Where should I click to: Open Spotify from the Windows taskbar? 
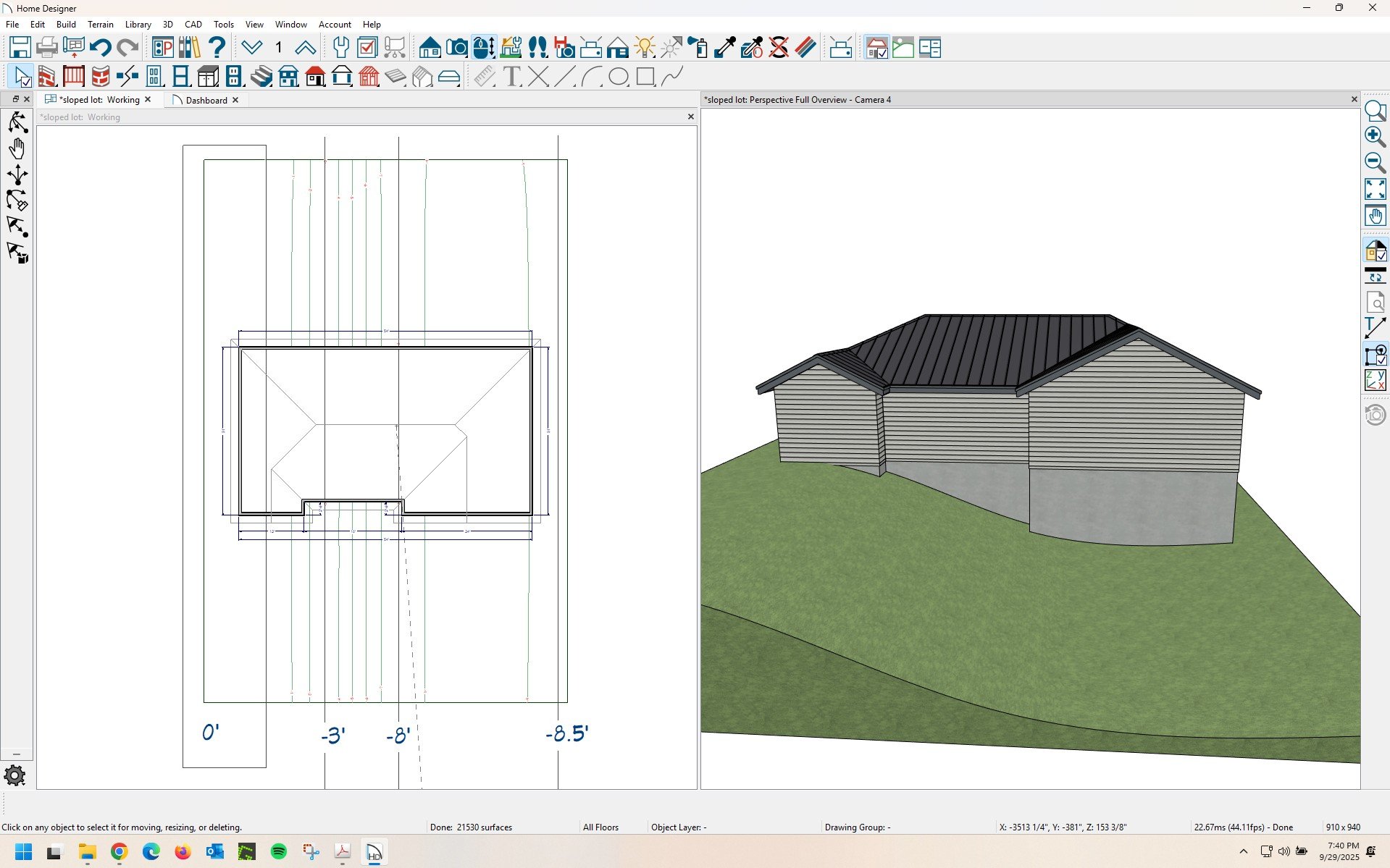[x=278, y=852]
